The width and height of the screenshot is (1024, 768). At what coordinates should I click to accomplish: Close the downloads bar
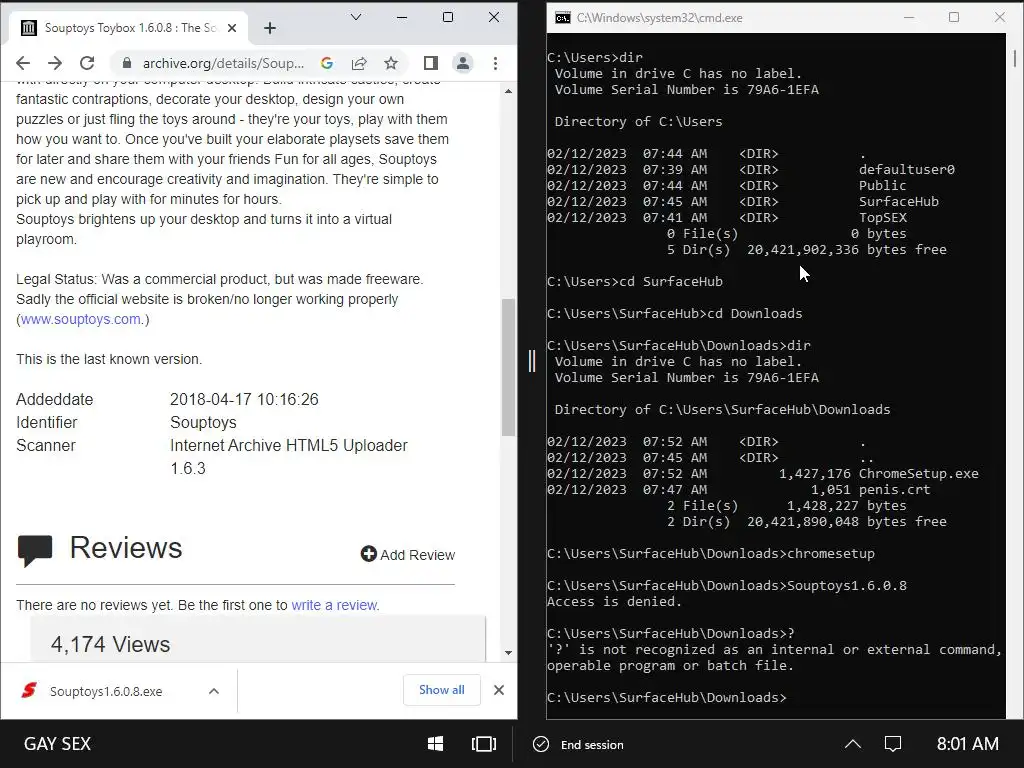pyautogui.click(x=499, y=690)
